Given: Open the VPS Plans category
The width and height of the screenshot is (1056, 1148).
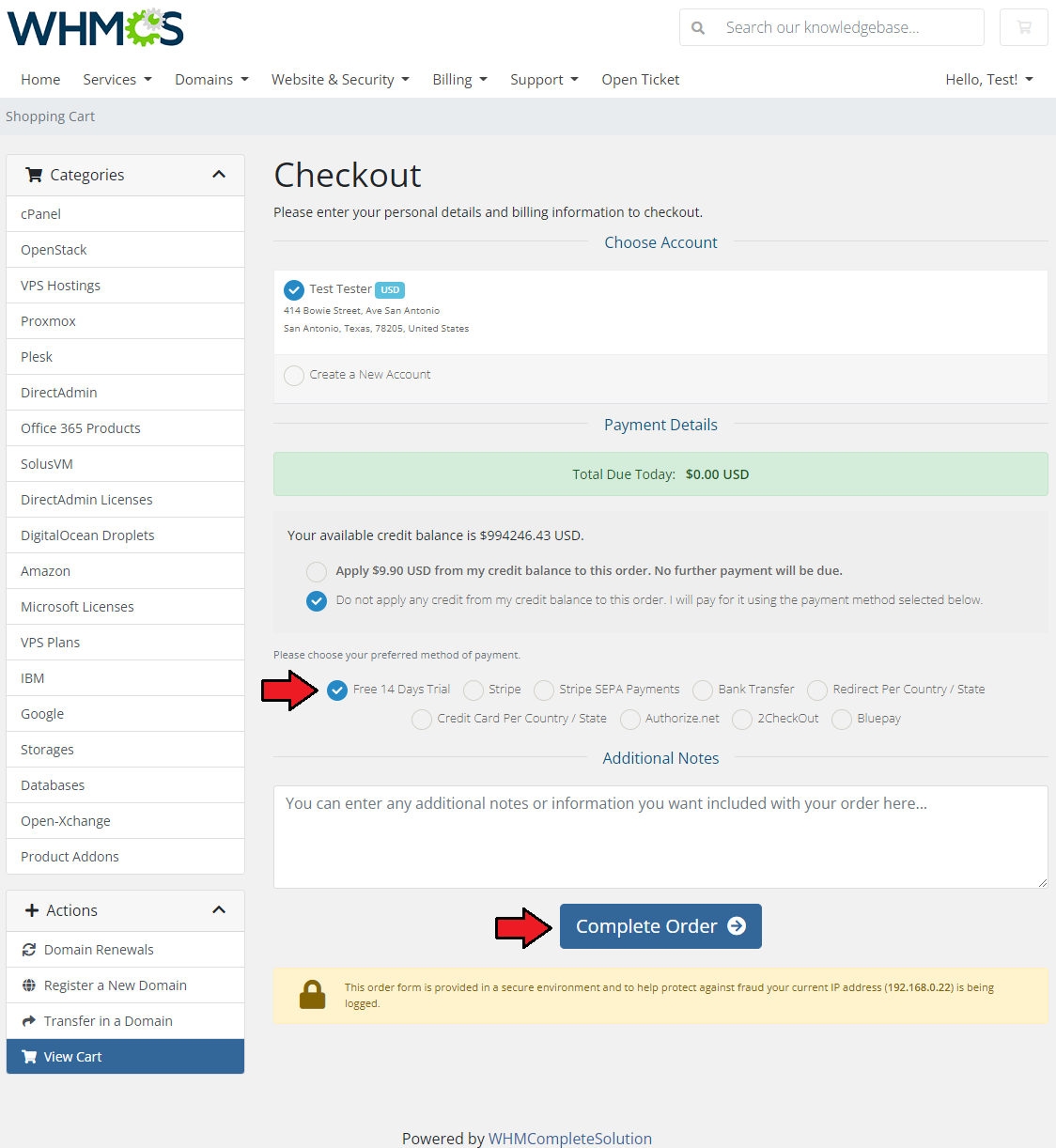Looking at the screenshot, I should (125, 643).
